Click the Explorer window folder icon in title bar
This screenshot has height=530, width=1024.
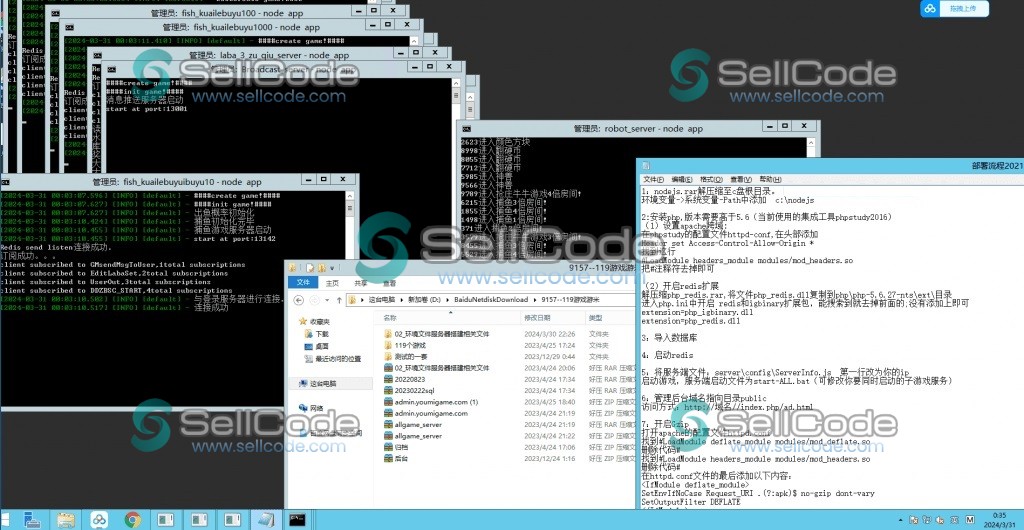point(293,268)
